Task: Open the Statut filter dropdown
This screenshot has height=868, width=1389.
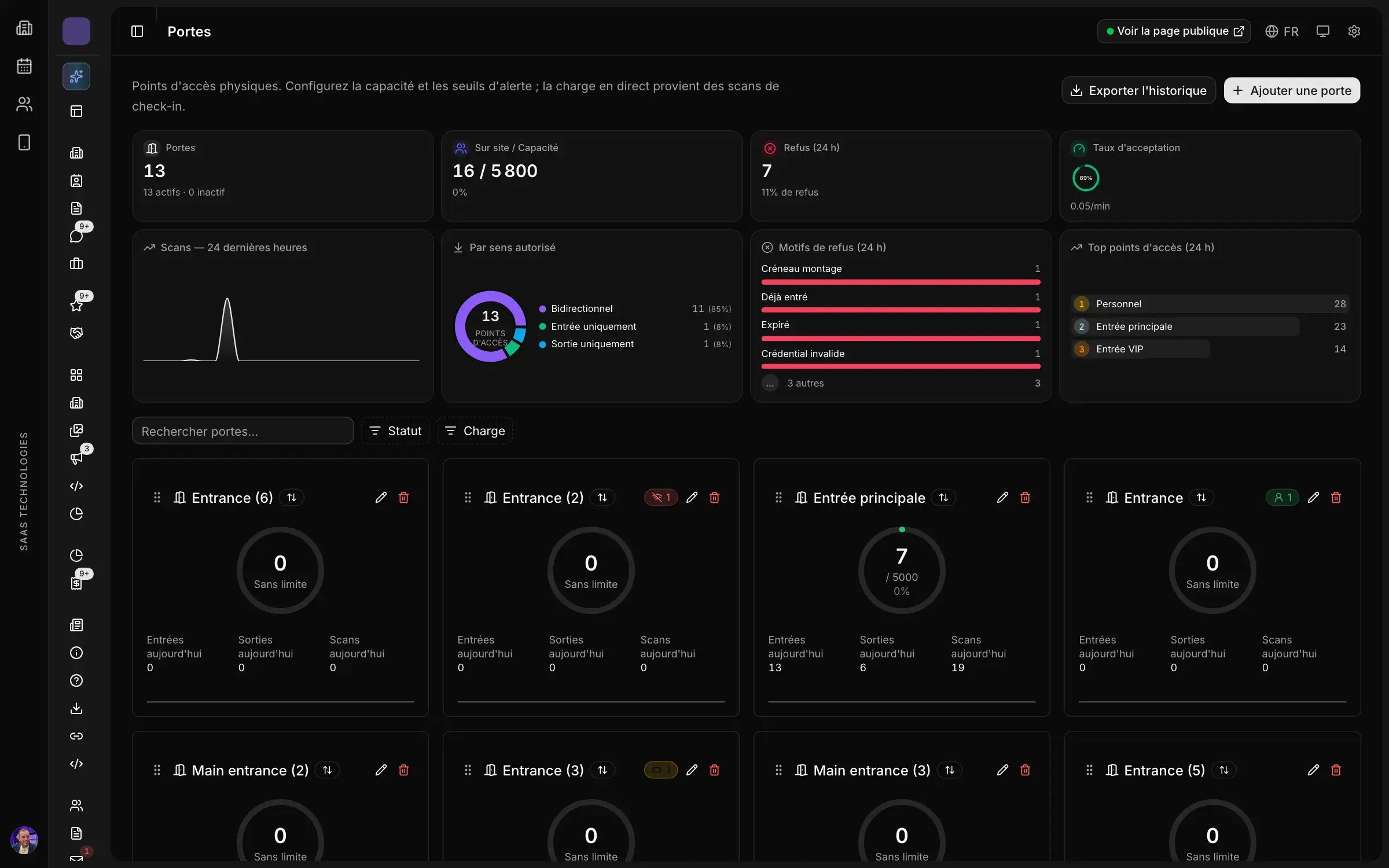Action: (x=395, y=431)
